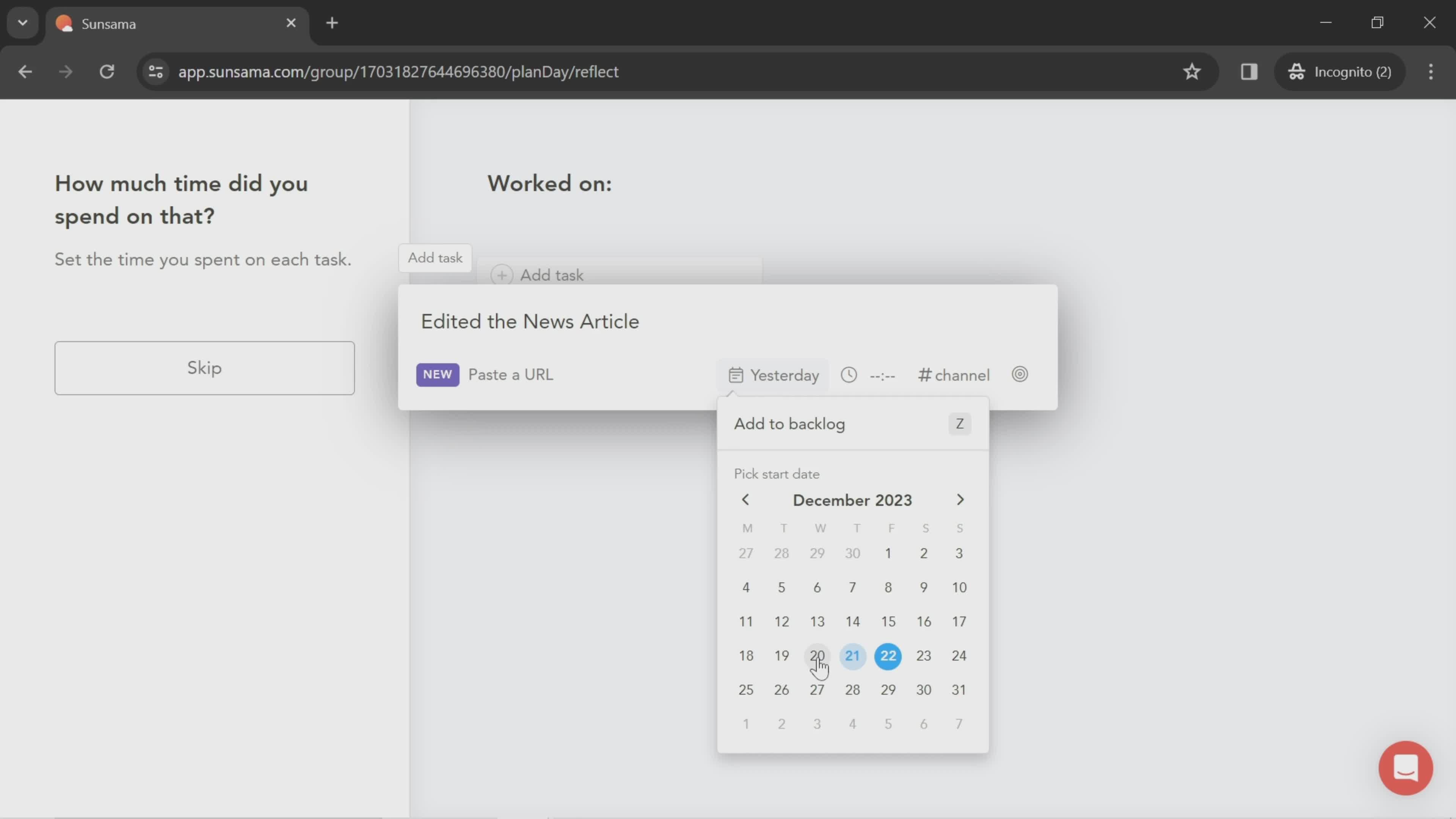Click the NEW badge

(x=438, y=375)
